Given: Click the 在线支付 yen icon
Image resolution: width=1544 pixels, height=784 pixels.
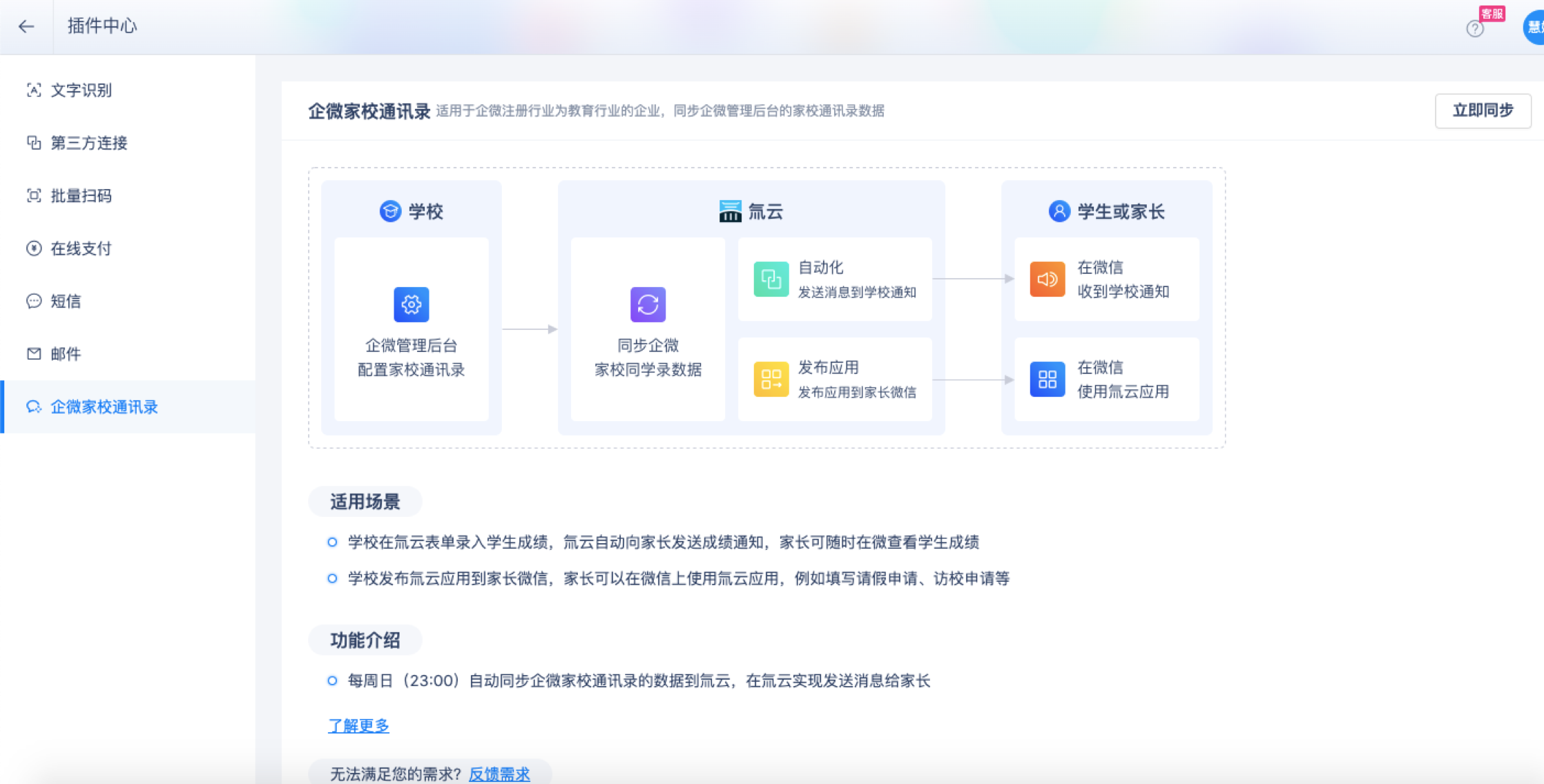Looking at the screenshot, I should click(33, 248).
